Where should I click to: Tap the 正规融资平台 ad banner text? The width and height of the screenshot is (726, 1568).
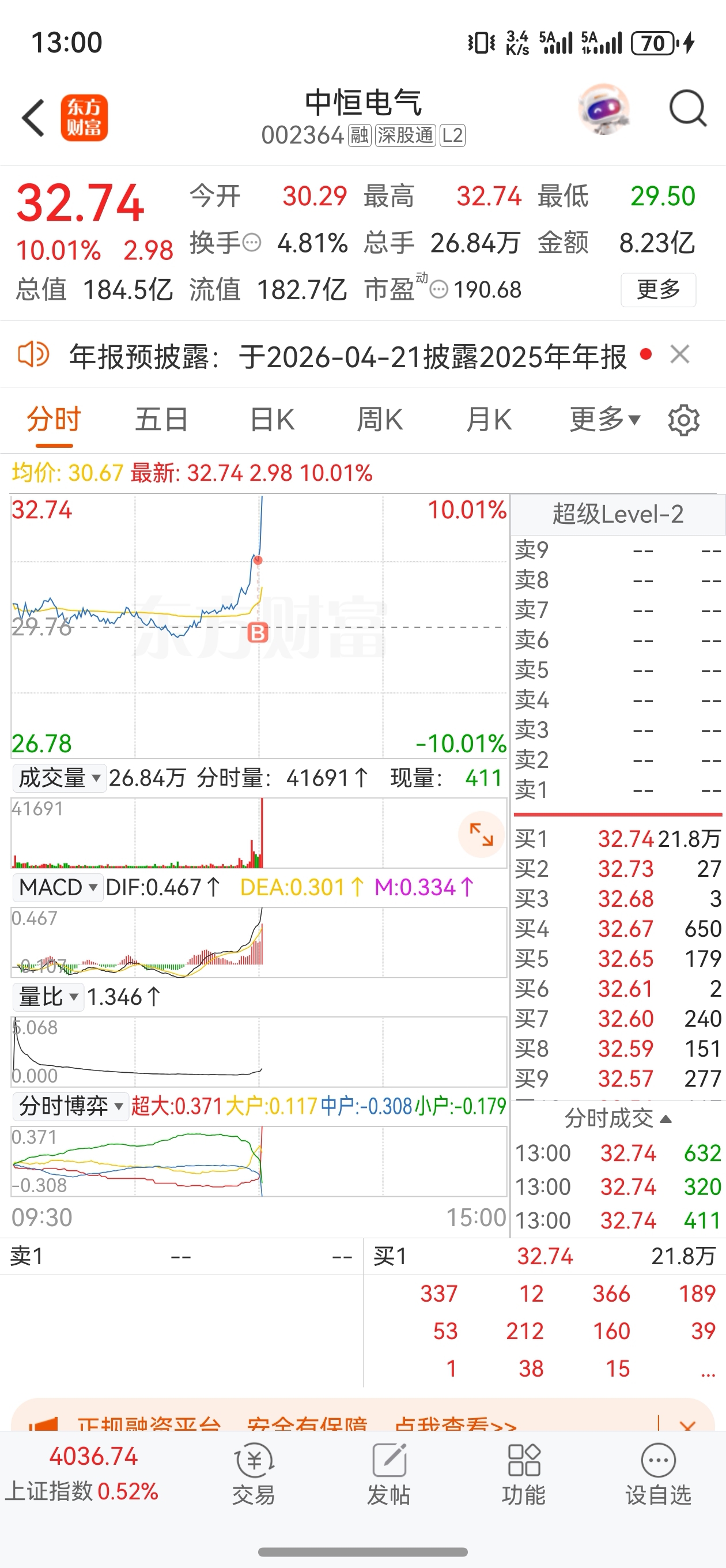pyautogui.click(x=297, y=1424)
